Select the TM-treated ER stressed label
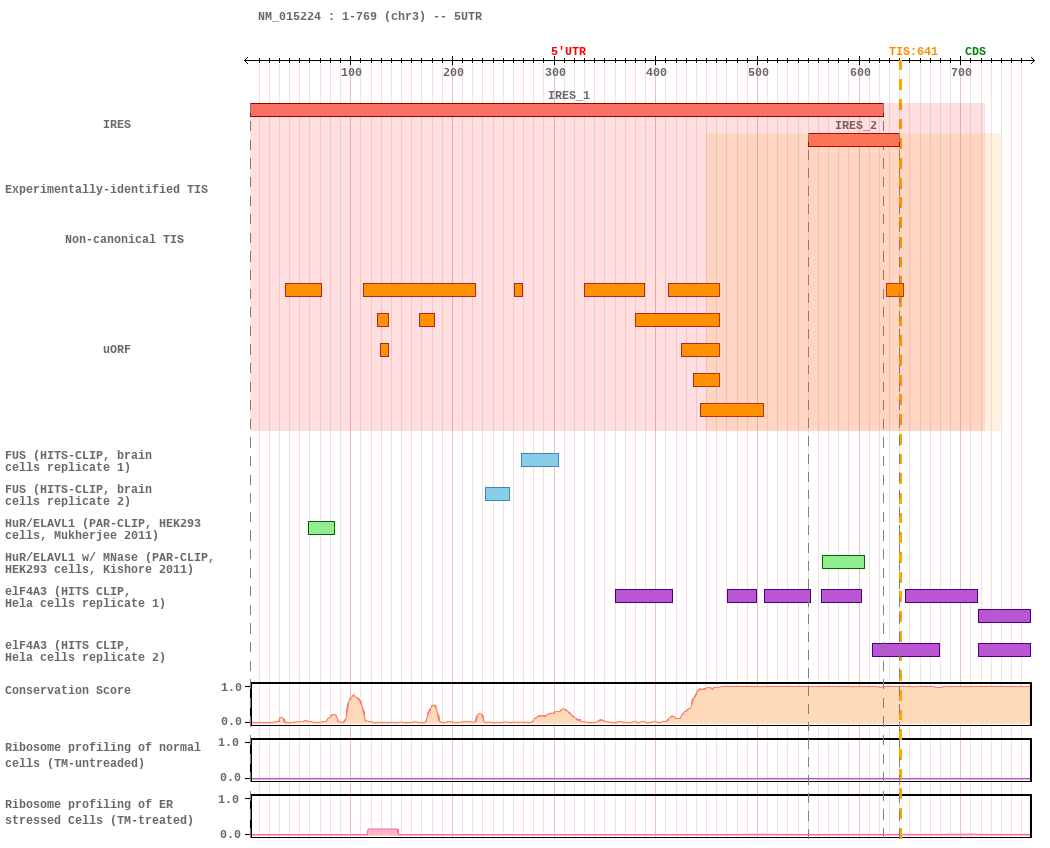 [x=99, y=812]
